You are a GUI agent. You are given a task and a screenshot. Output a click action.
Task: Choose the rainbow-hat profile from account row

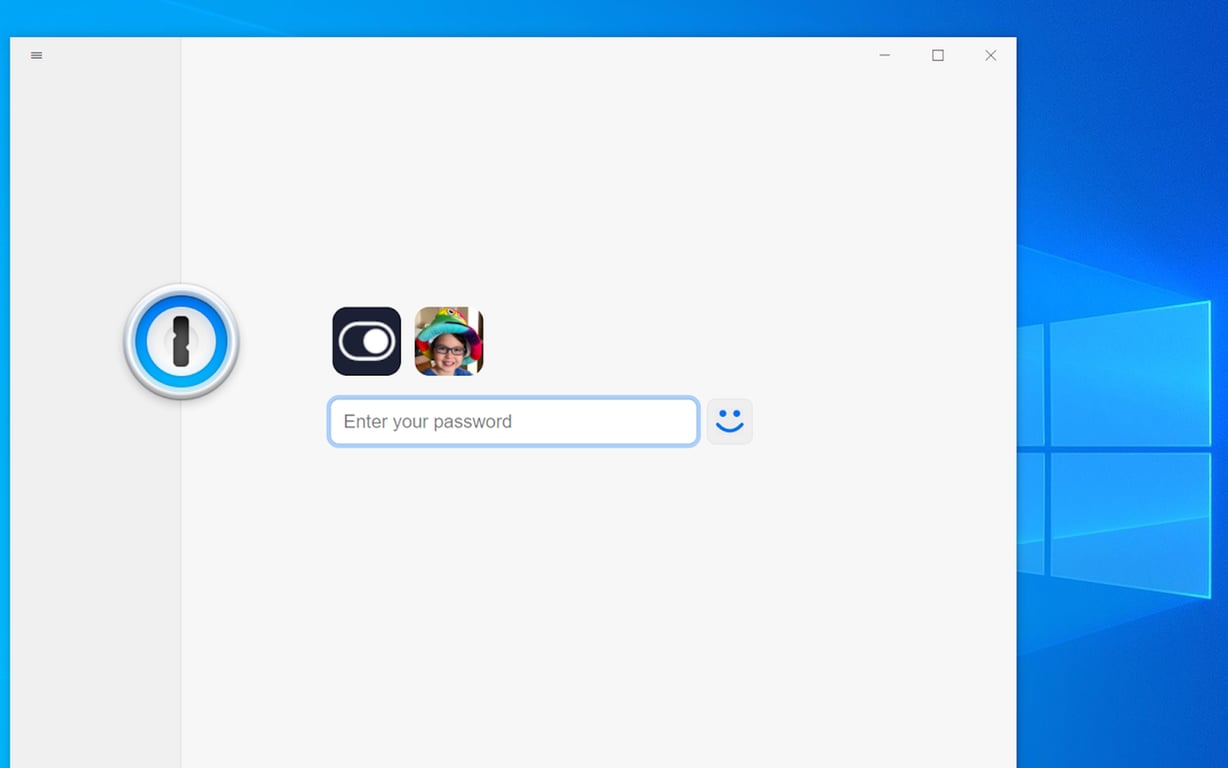point(449,341)
